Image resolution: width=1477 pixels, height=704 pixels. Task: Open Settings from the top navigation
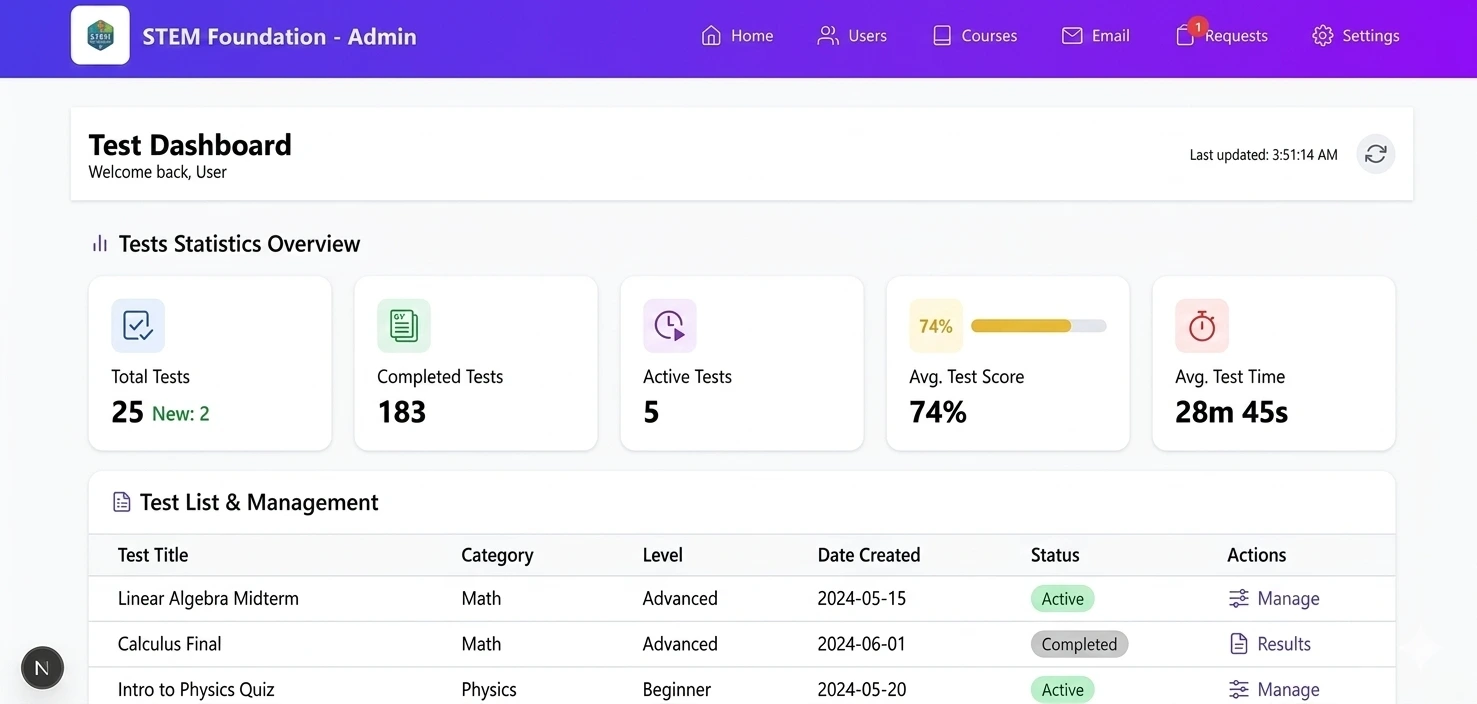[x=1355, y=36]
